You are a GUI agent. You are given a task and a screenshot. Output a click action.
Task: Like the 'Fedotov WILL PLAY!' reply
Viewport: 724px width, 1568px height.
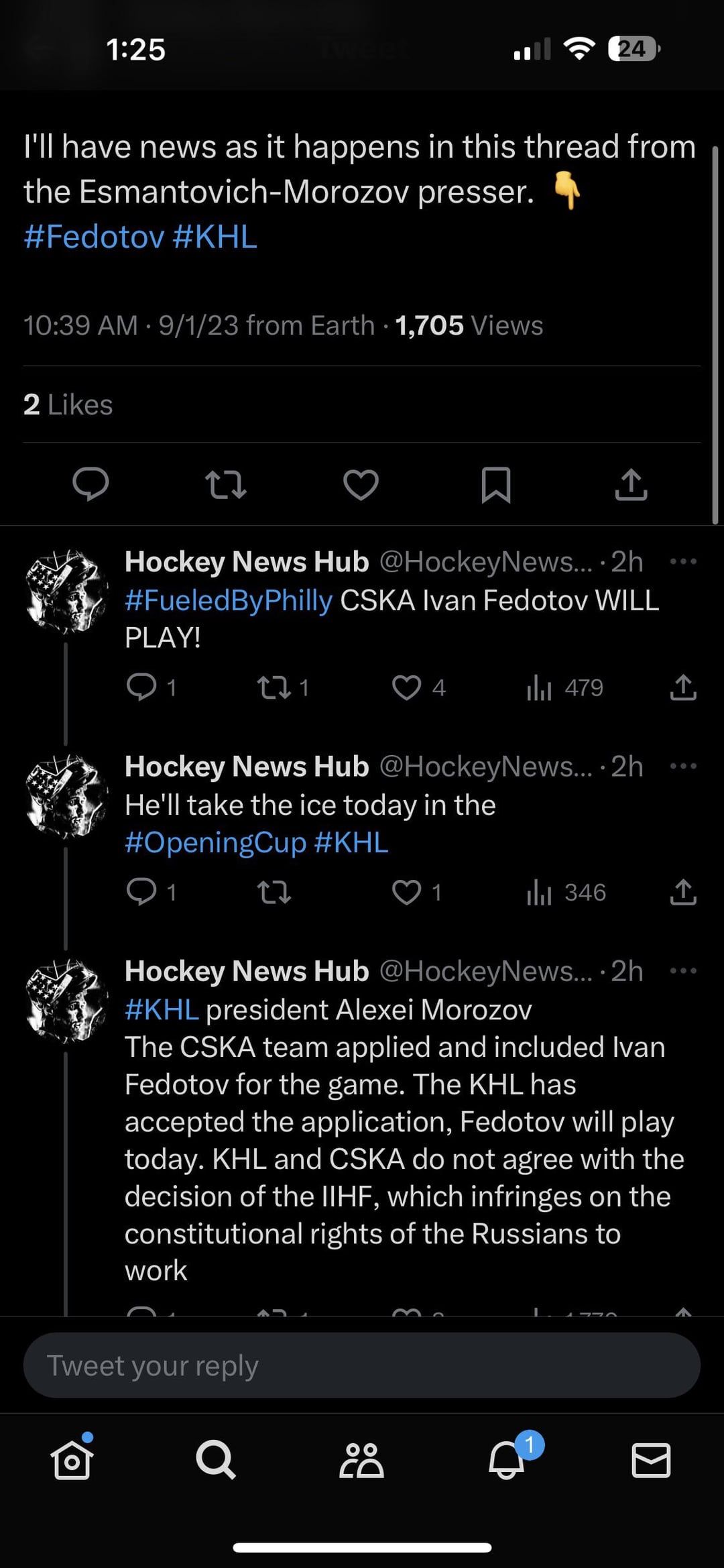[x=407, y=687]
